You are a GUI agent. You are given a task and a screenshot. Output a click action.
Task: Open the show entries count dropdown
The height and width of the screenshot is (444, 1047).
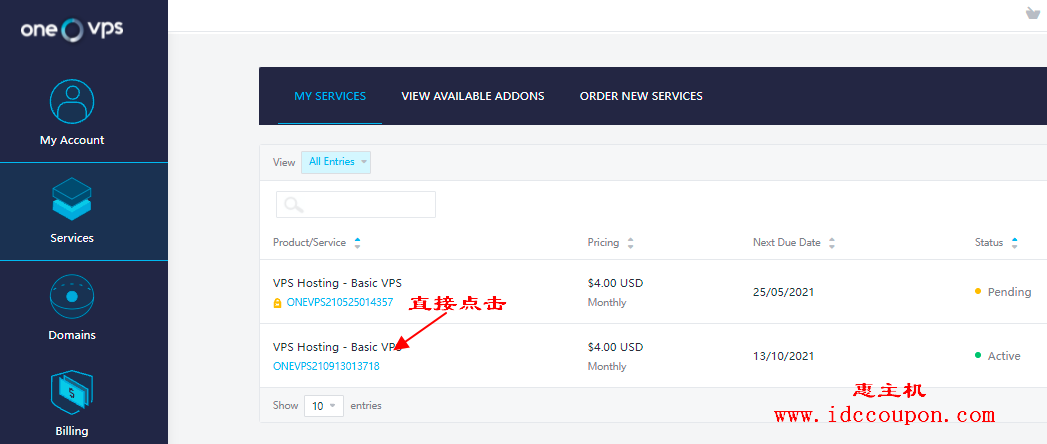click(323, 406)
